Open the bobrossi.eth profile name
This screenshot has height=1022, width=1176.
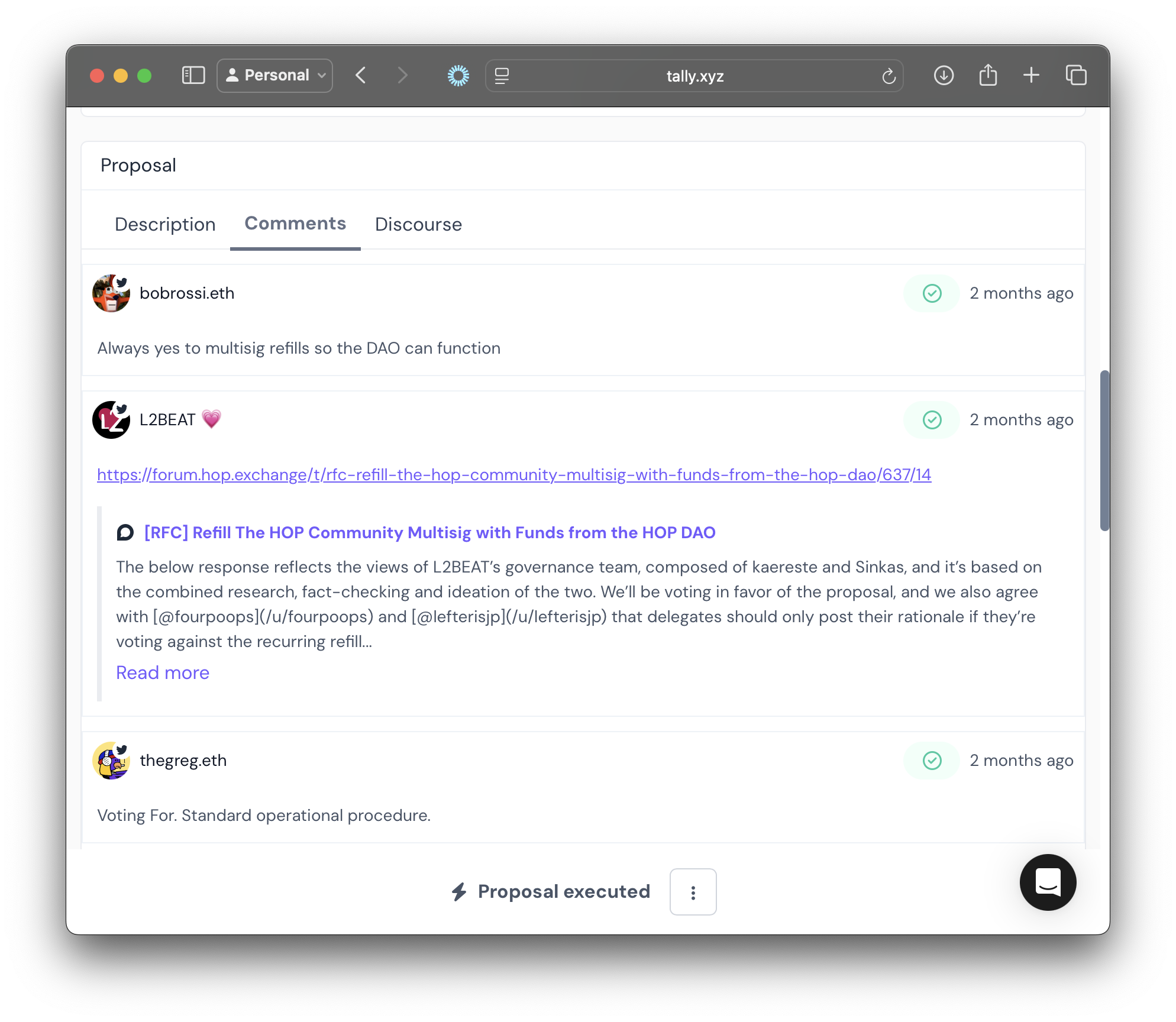(187, 293)
